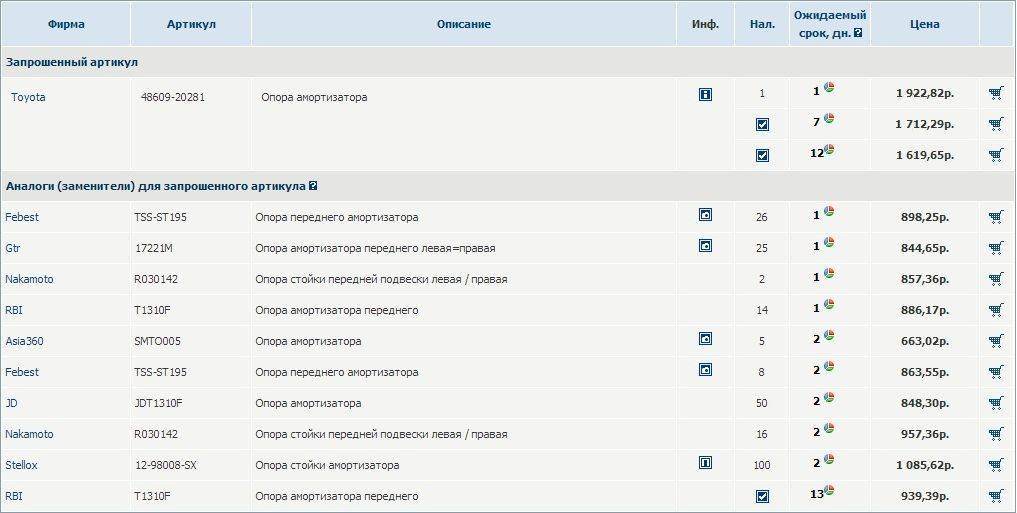This screenshot has height=513, width=1017.
Task: Add RBI 886,17р. offer to cart
Action: (x=996, y=310)
